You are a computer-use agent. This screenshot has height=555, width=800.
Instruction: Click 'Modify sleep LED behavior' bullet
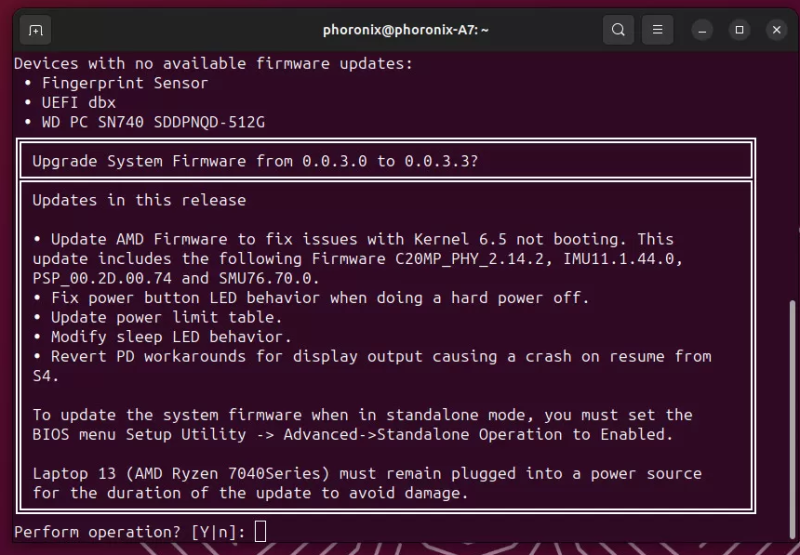162,337
